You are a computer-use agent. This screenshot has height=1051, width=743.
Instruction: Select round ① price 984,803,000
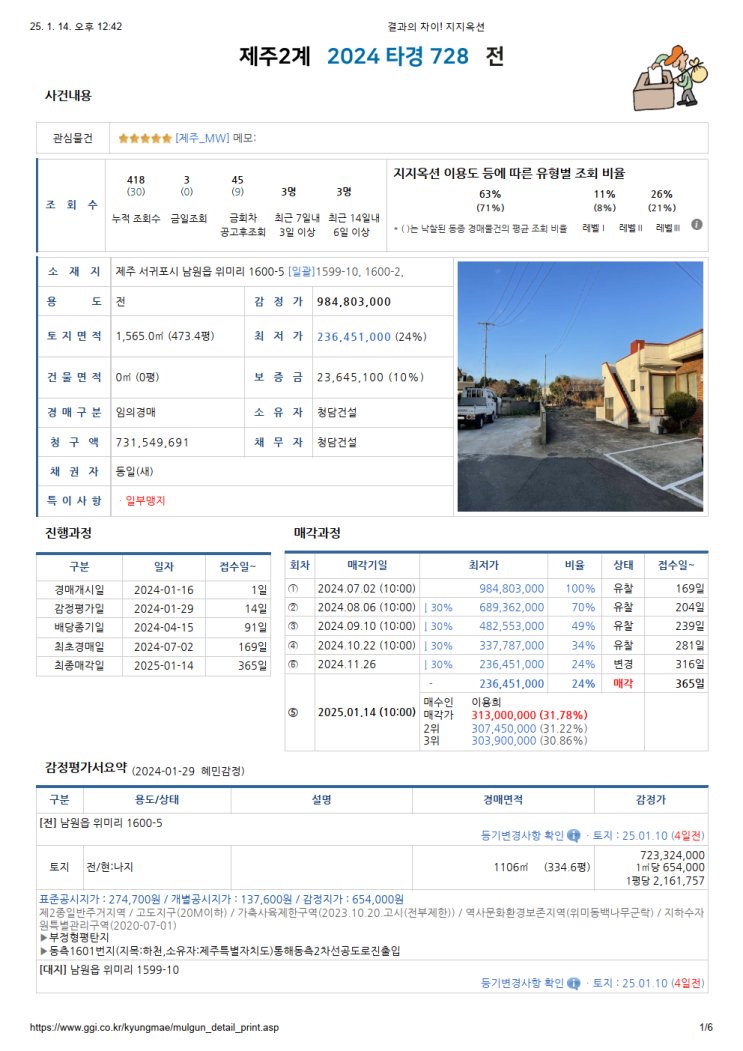pos(511,589)
